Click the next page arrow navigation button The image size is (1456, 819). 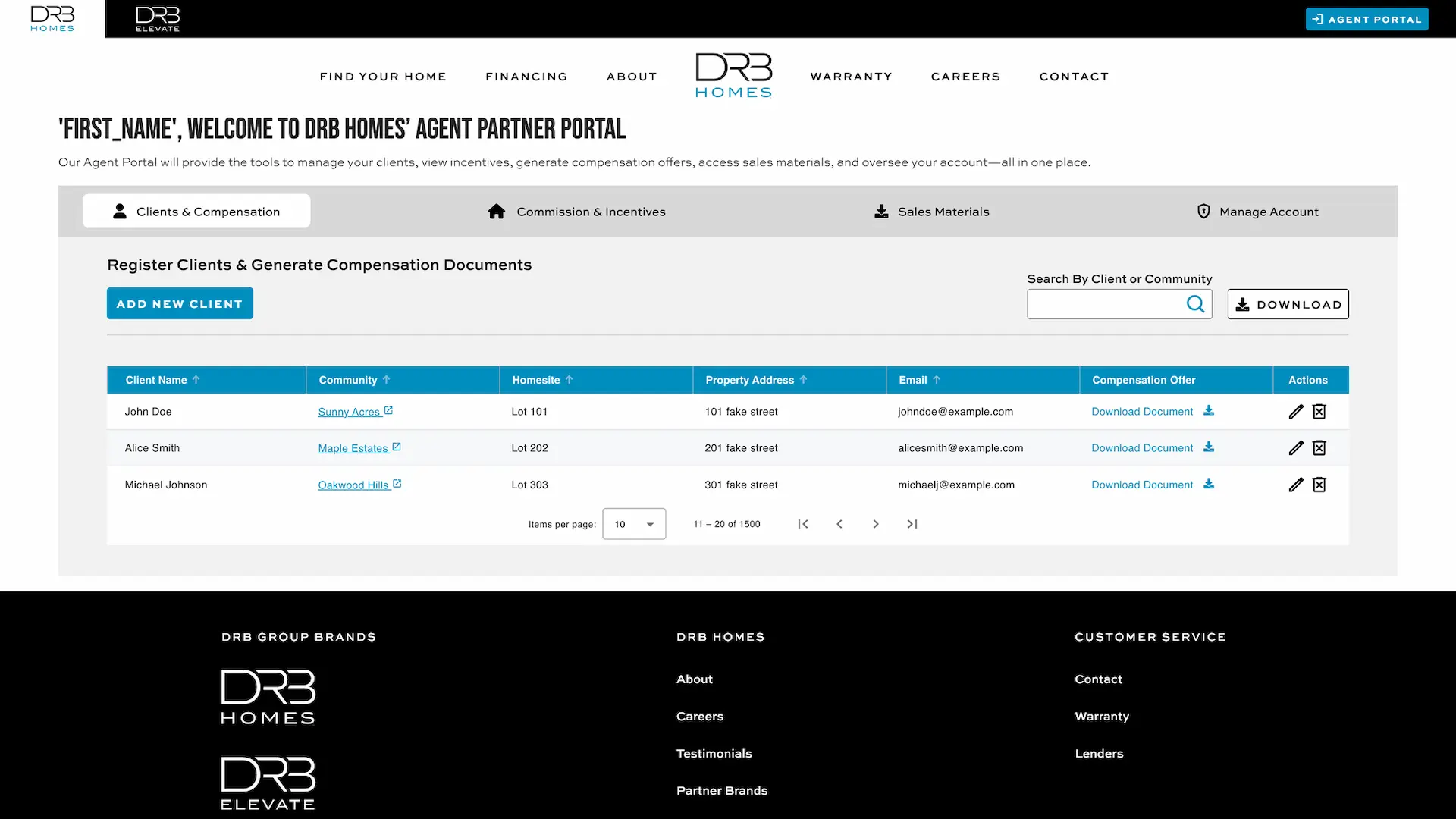876,524
